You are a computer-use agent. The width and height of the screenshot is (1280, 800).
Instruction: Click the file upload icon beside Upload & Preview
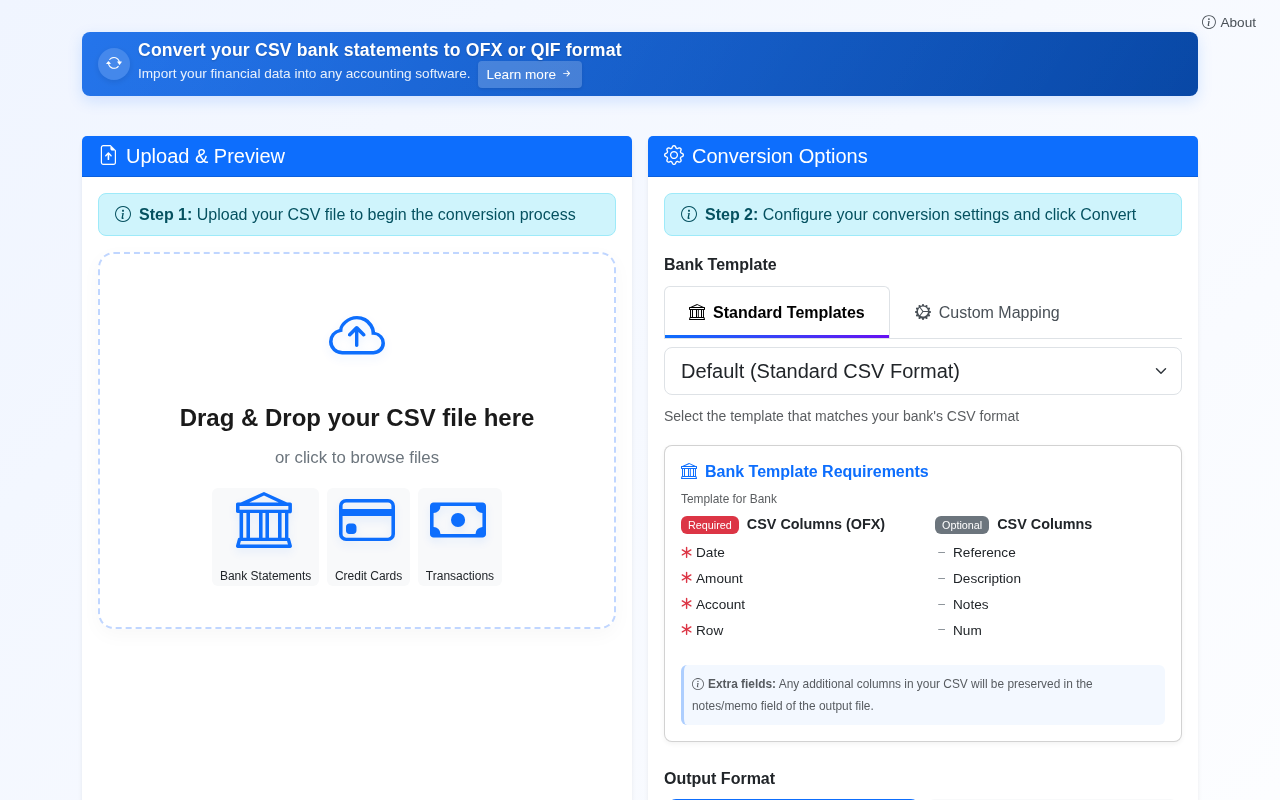[108, 155]
